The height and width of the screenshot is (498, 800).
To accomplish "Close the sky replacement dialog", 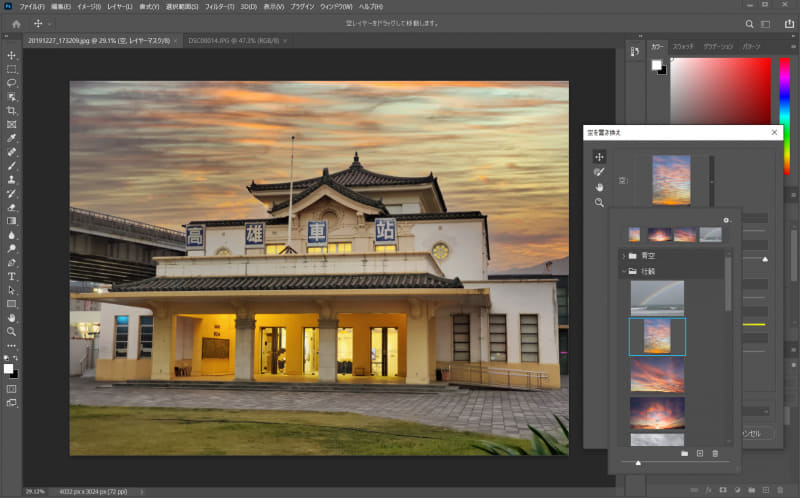I will [774, 132].
